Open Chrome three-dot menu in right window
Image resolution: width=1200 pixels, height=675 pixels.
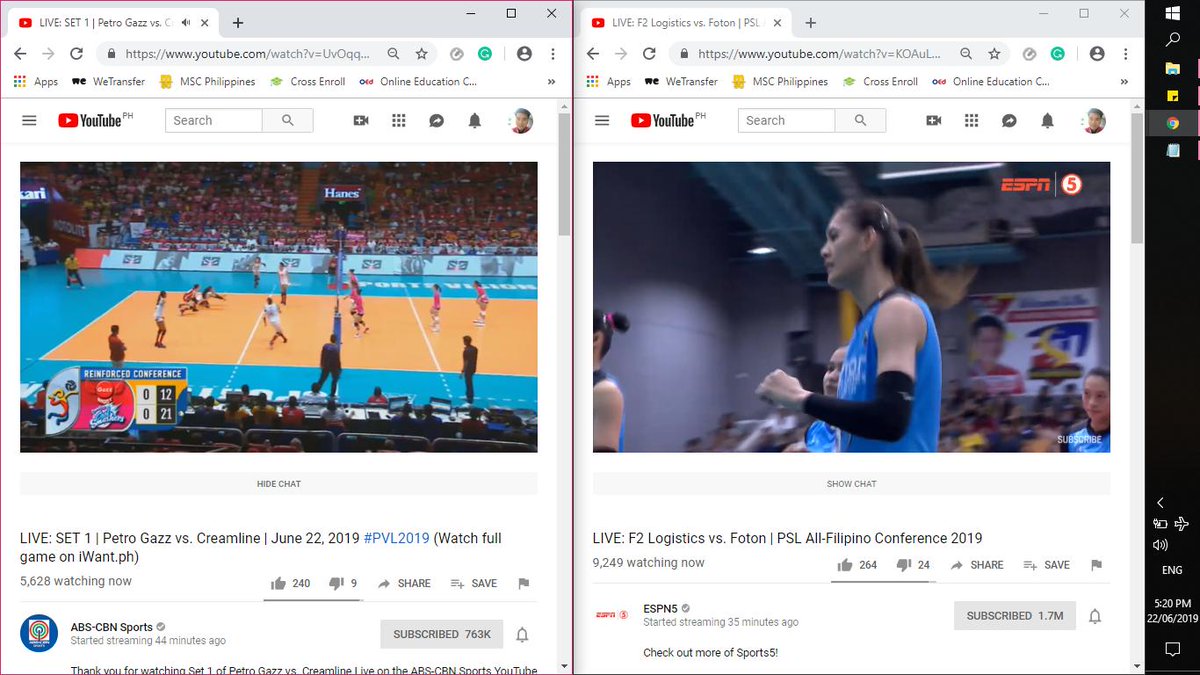(x=1125, y=54)
